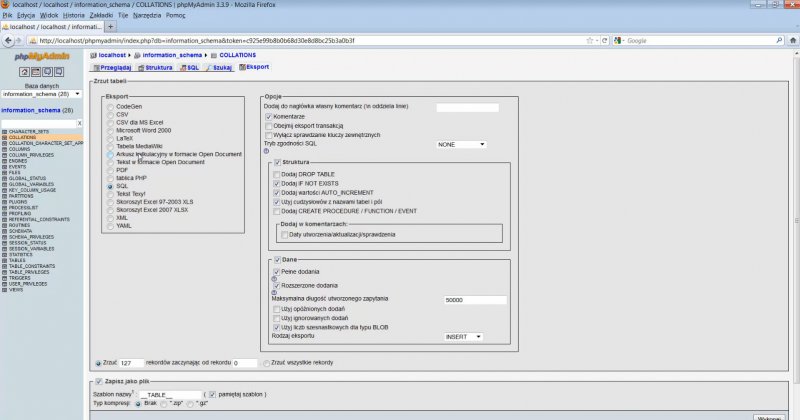Viewport: 800px width, 420px height.
Task: Select the CSV export format
Action: tap(110, 114)
